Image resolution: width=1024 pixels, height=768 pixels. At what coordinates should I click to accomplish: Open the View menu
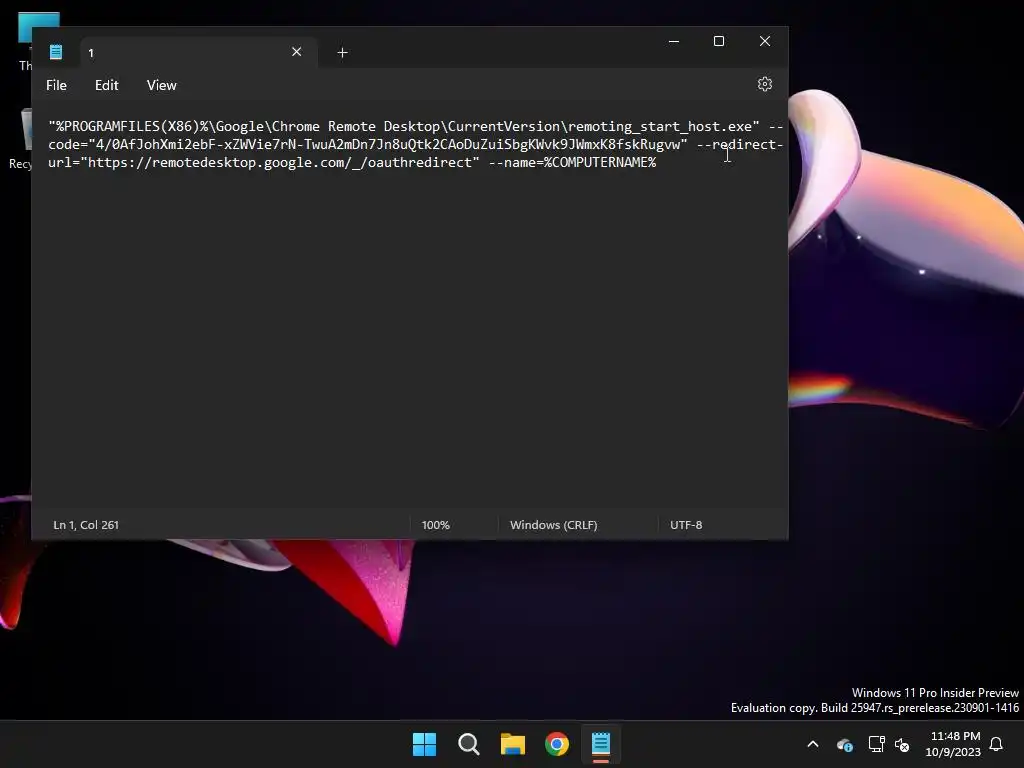coord(161,86)
